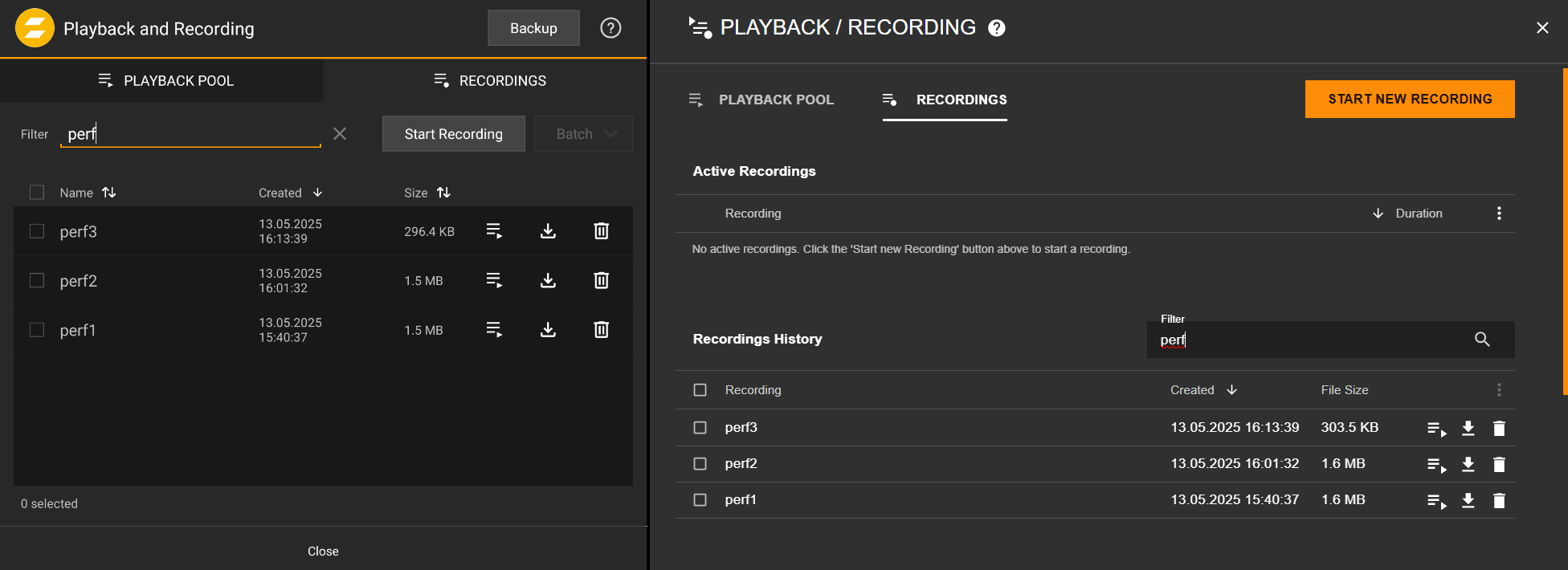Close the right PLAYBACK / RECORDING panel
This screenshot has width=1568, height=570.
pos(1542,28)
